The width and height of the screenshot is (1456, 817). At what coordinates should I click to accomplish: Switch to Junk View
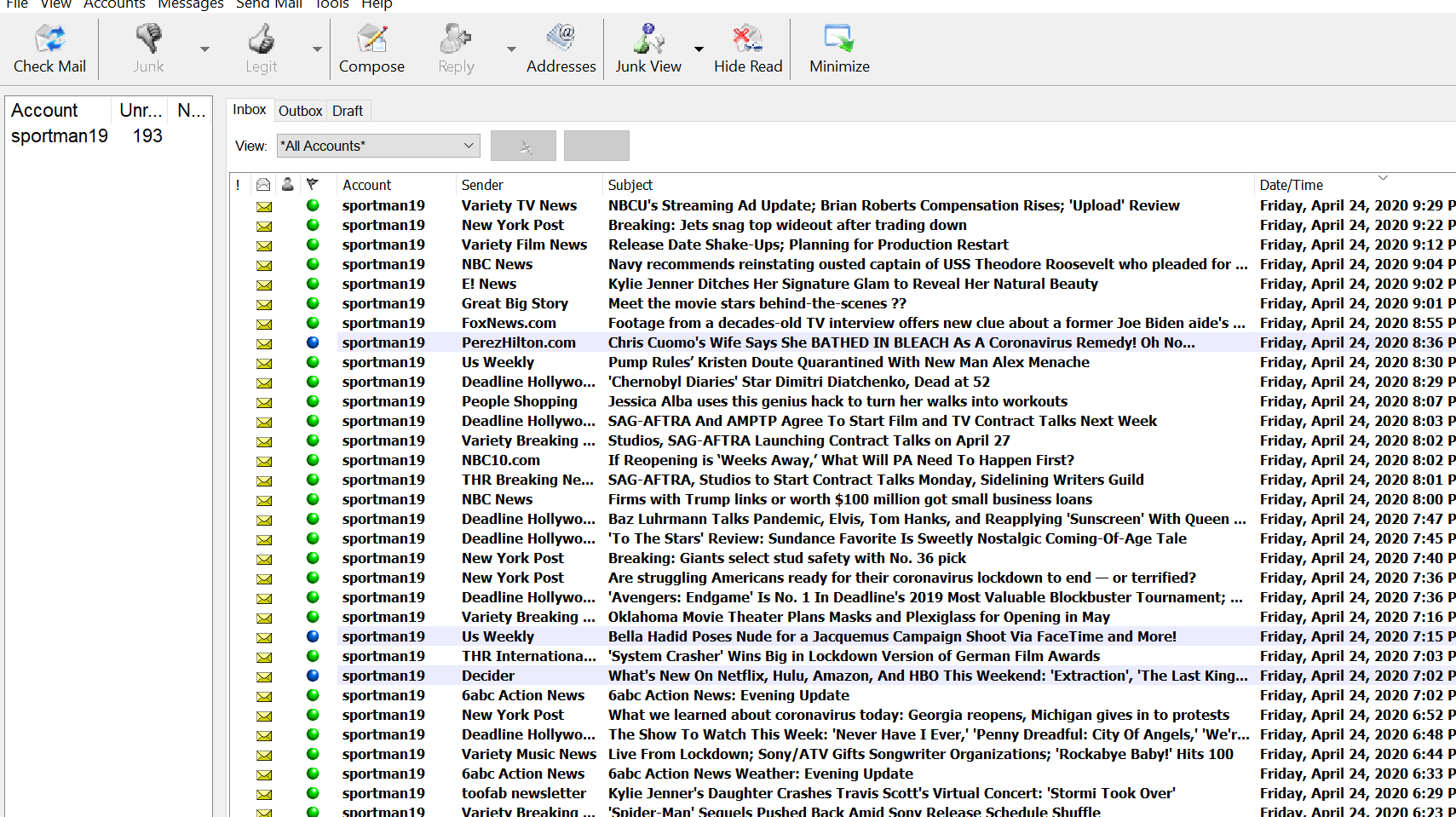(648, 49)
